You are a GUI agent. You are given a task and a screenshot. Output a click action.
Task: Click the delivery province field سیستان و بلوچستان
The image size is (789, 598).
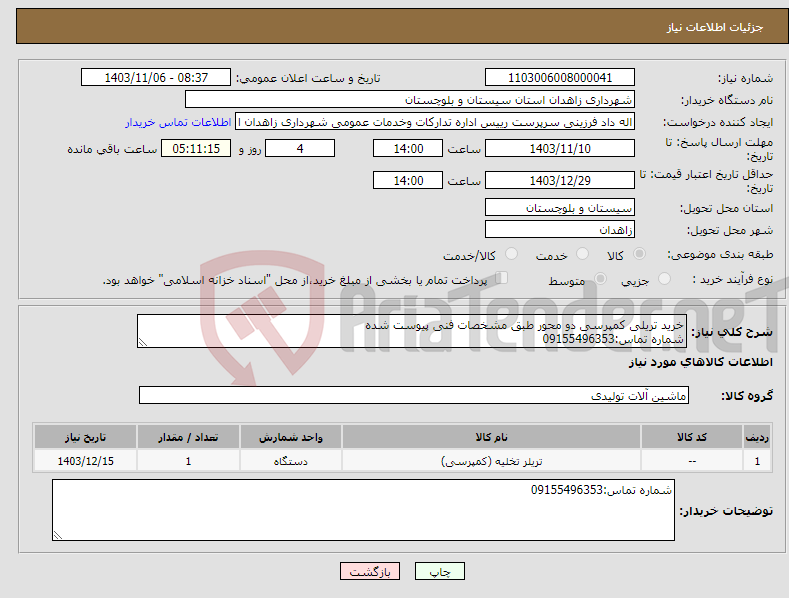tap(560, 207)
